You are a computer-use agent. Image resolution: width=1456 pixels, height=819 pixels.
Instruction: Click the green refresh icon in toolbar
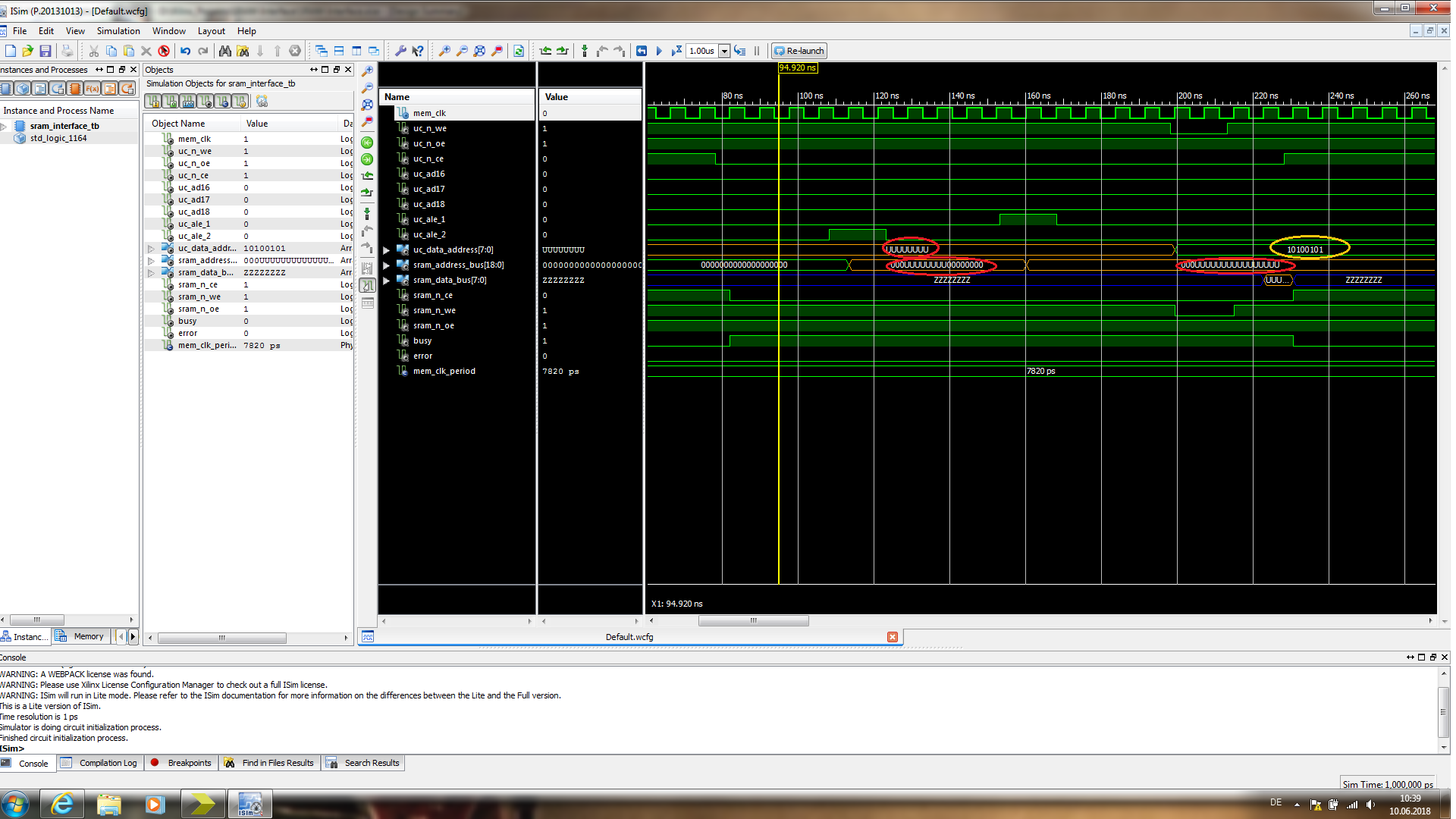pos(519,51)
